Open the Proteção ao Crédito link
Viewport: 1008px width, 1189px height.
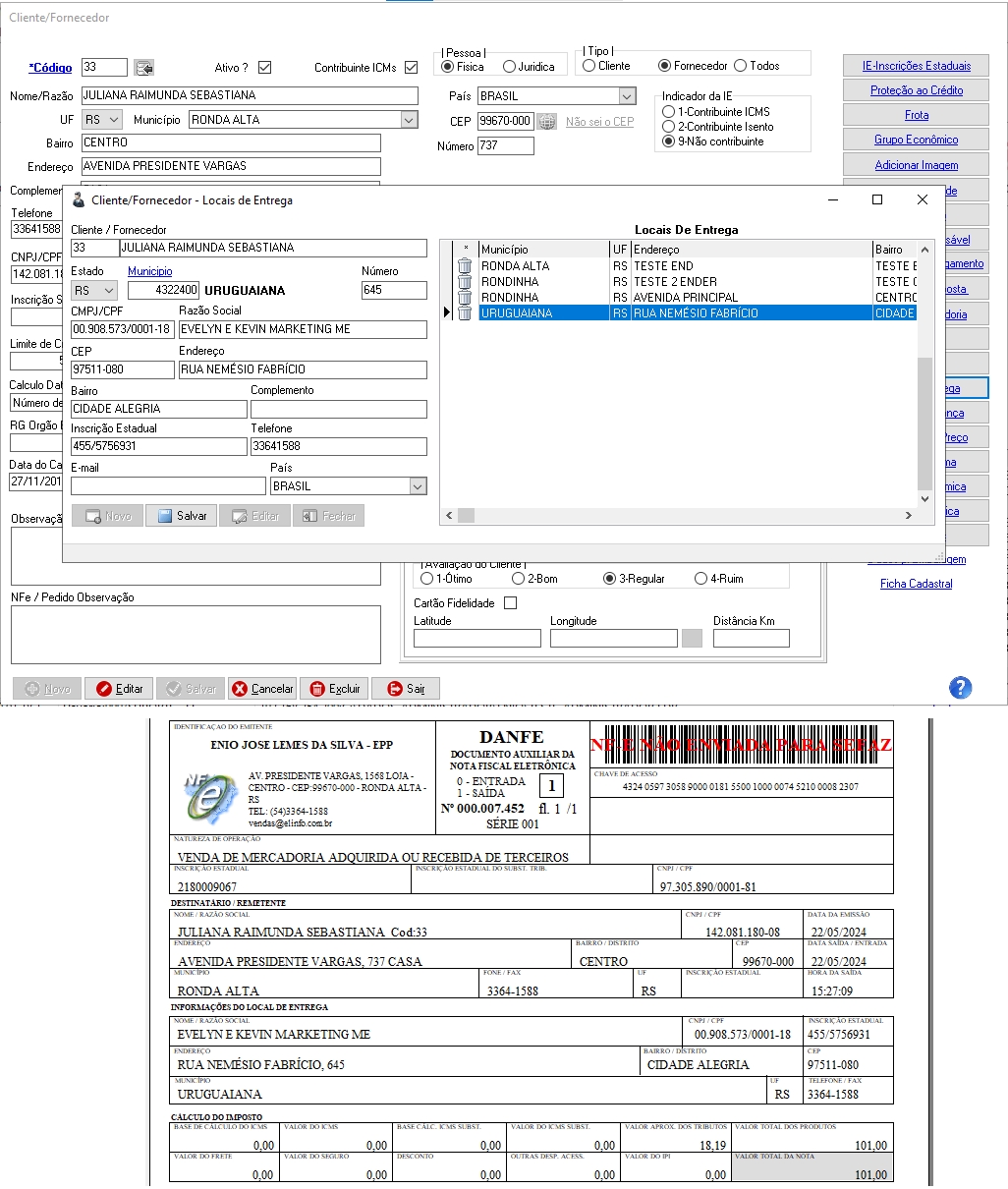click(917, 90)
